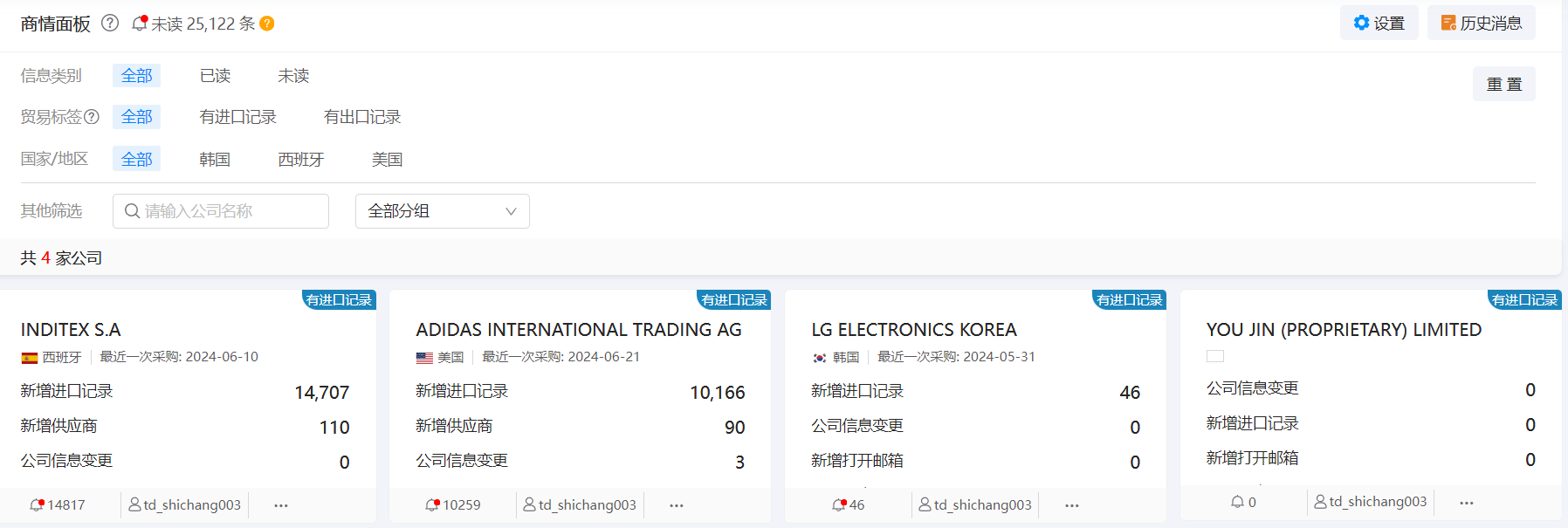Filter by 未读 messages
1568x528 pixels.
293,76
